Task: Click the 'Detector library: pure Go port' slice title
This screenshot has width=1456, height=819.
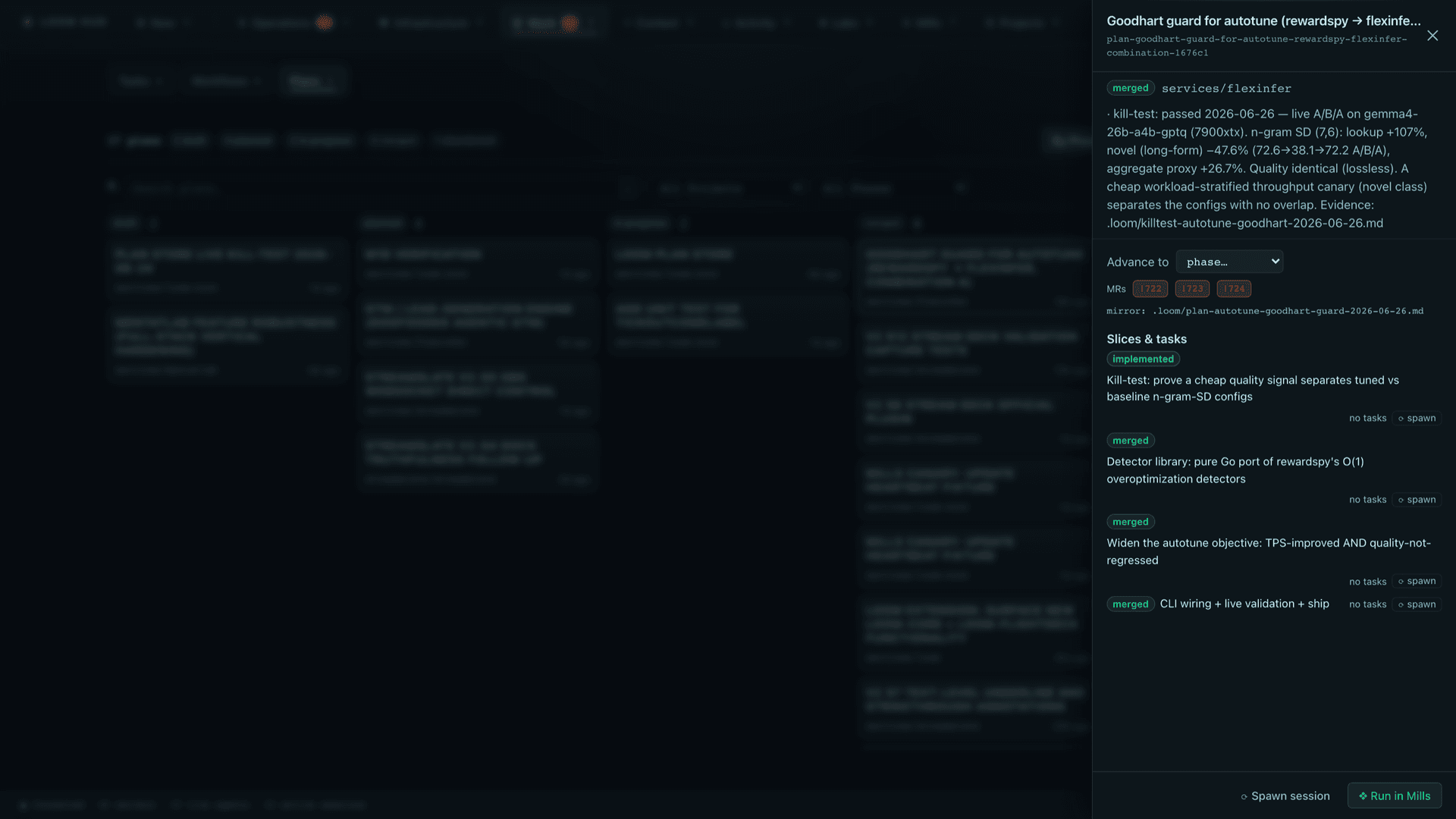Action: point(1235,470)
